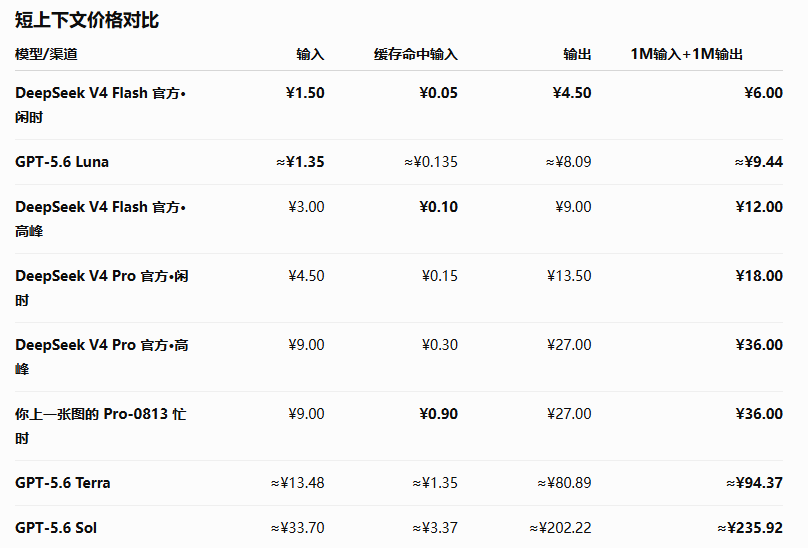The image size is (808, 548).
Task: Click the ≈¥80.89 output price for Terra
Action: tap(564, 483)
